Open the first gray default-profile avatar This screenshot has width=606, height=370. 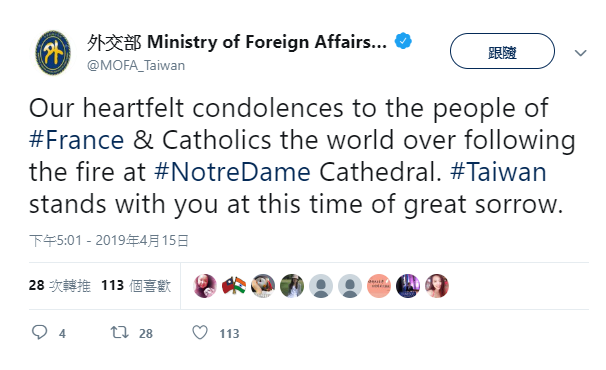pos(321,286)
